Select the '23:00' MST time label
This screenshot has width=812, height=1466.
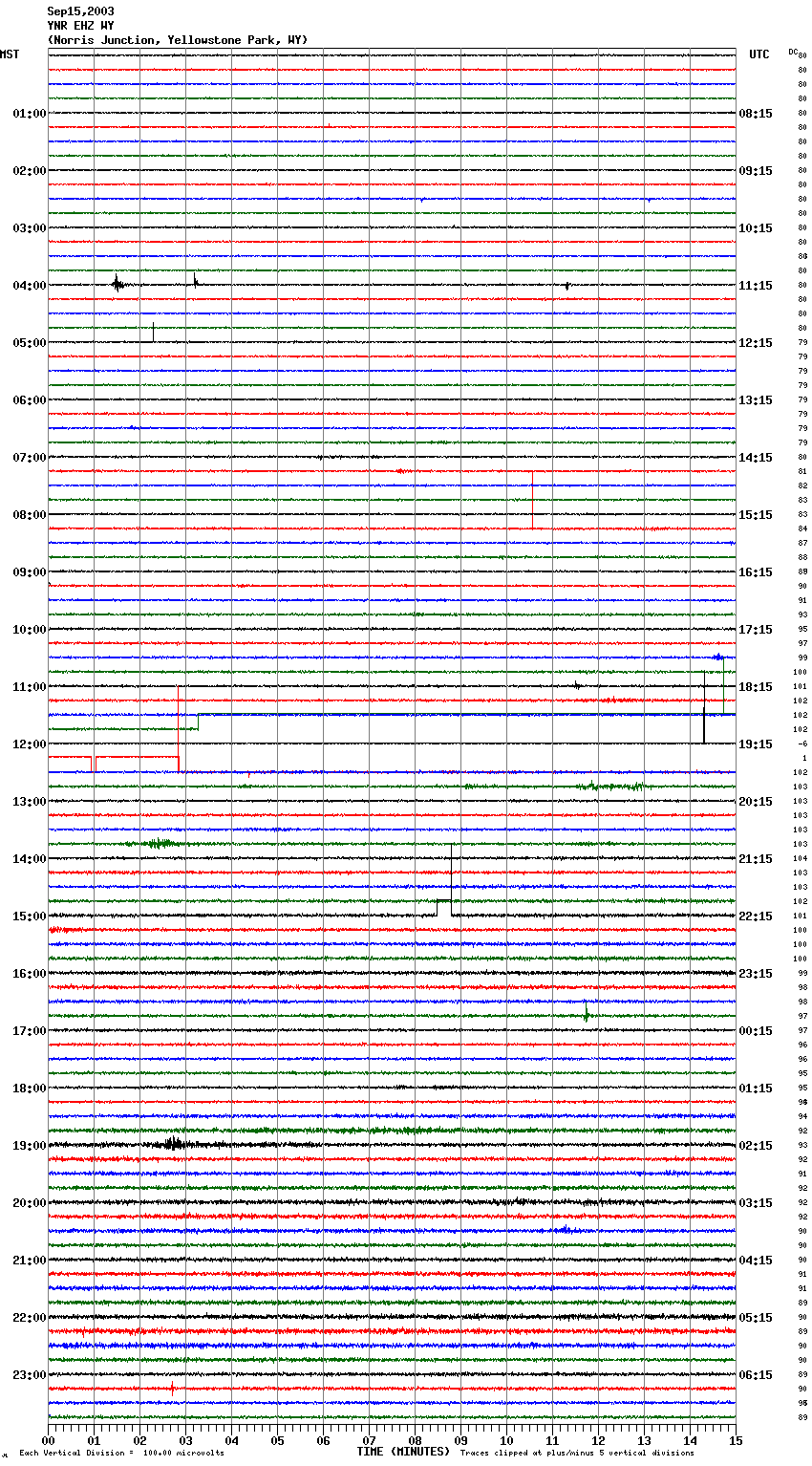[30, 1375]
